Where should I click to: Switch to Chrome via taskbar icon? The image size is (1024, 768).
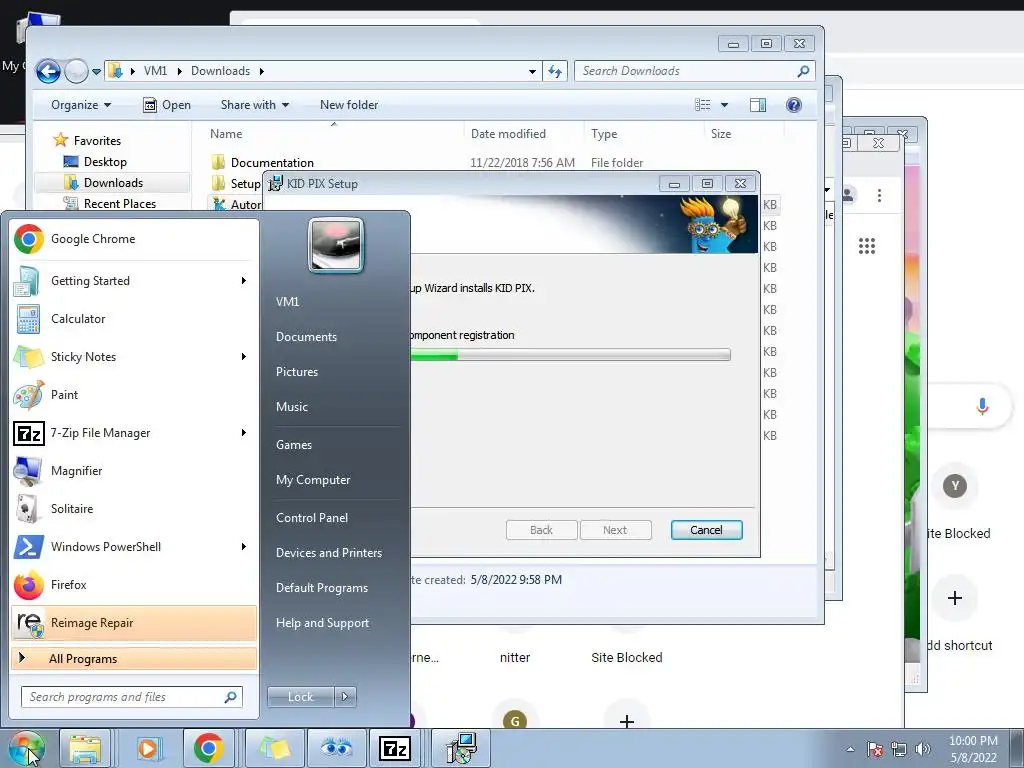point(208,748)
